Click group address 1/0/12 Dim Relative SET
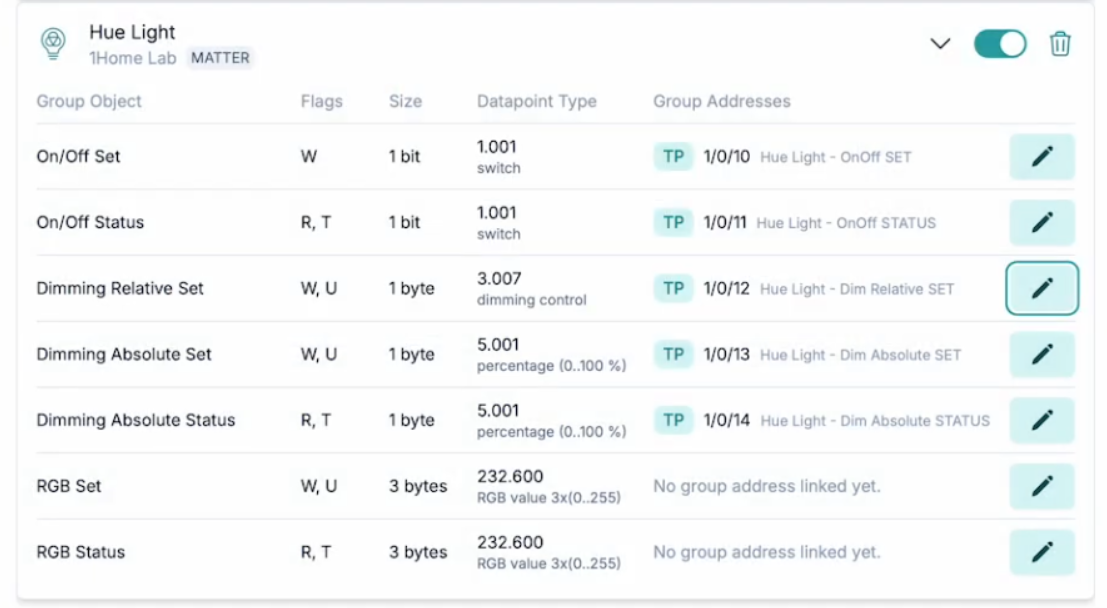 829,289
